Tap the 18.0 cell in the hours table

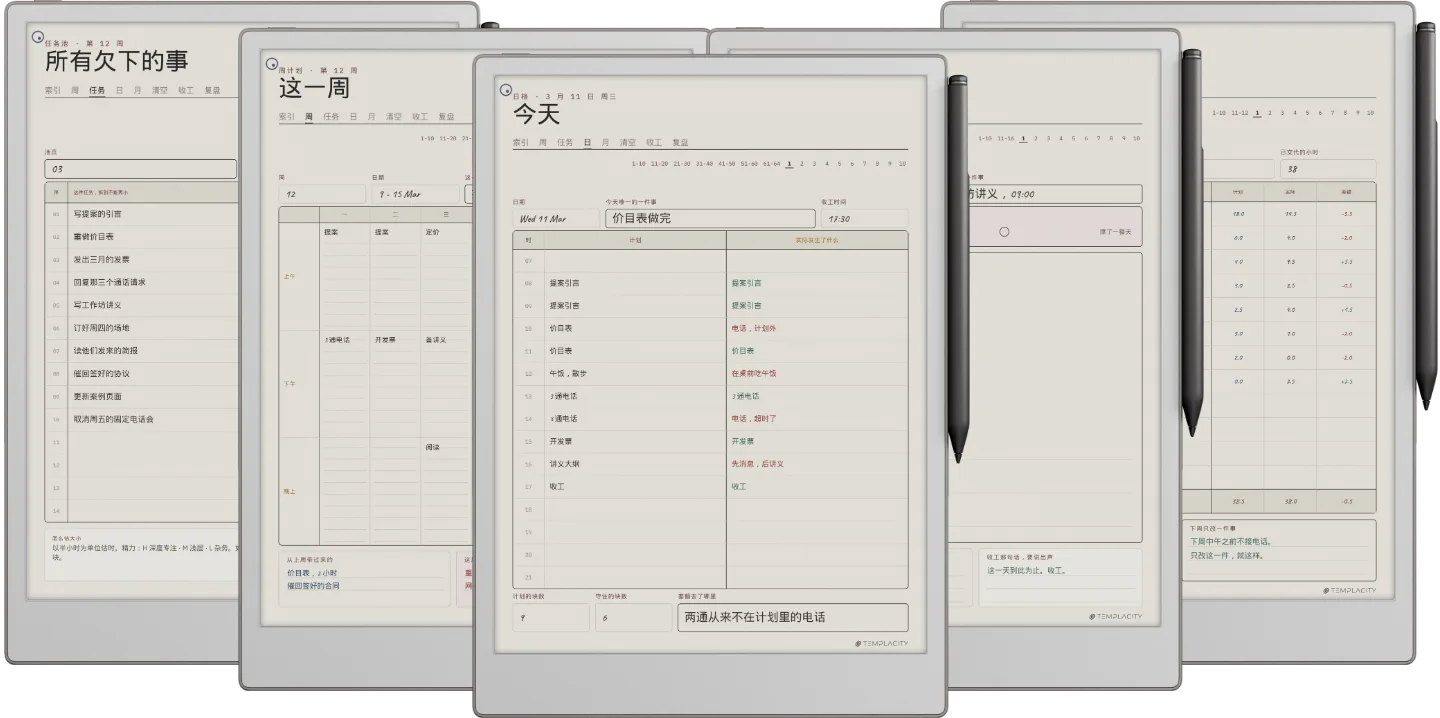tap(1238, 214)
